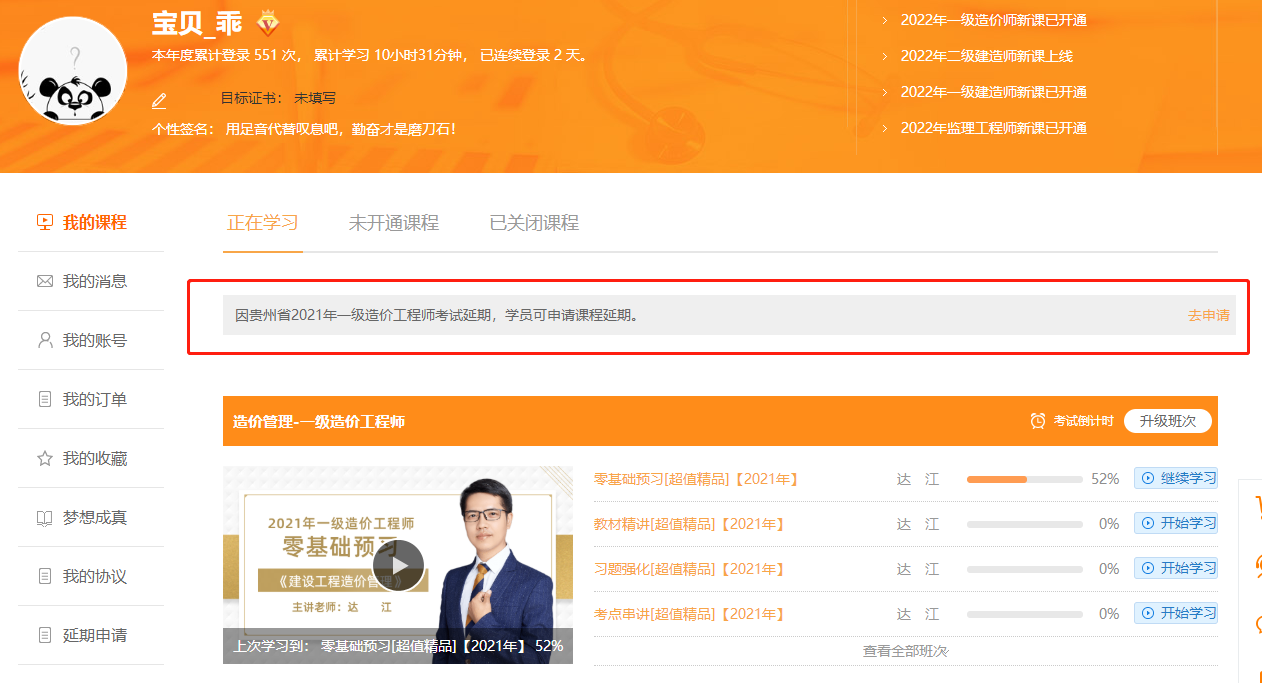Click the 52% progress bar for 零基础预习

tap(1024, 479)
